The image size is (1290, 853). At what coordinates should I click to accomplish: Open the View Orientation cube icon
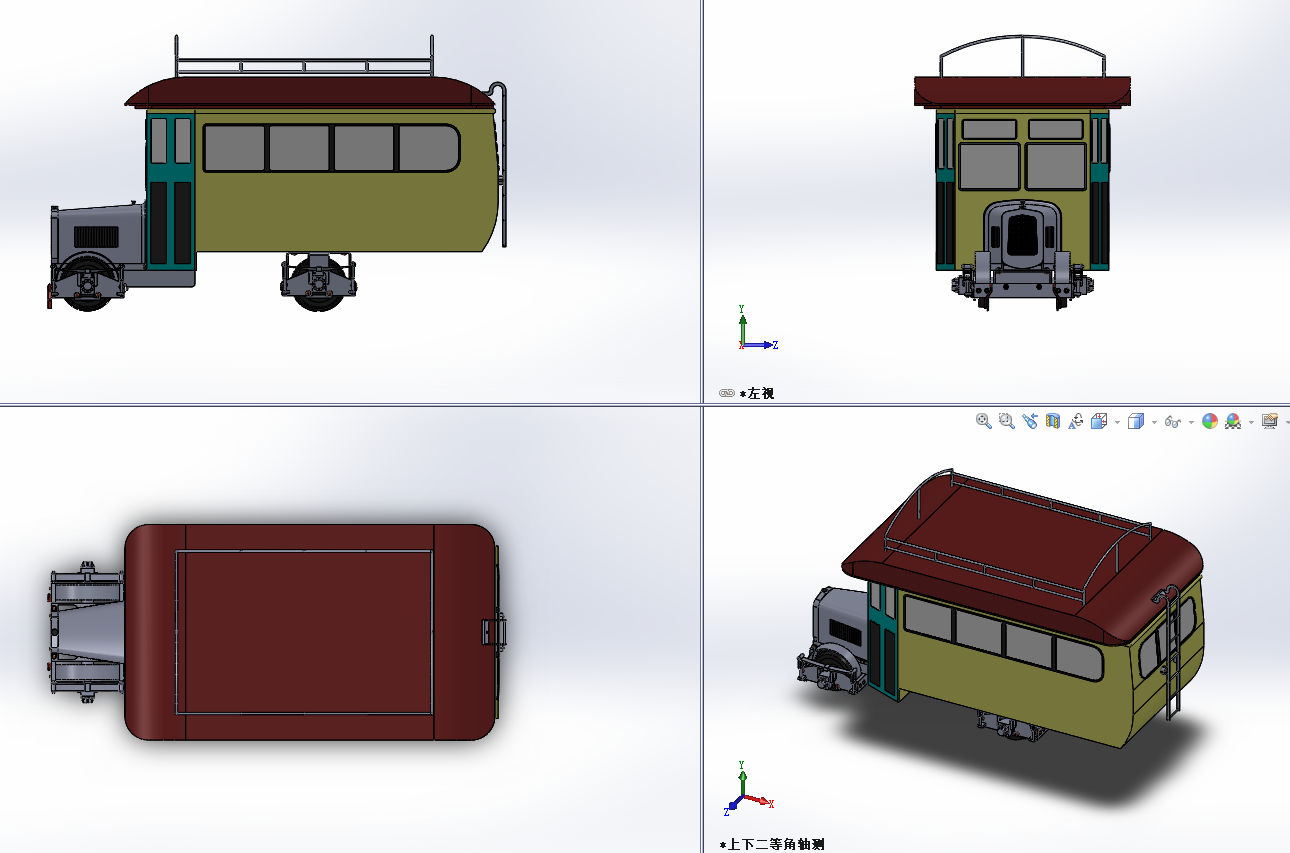click(1099, 422)
